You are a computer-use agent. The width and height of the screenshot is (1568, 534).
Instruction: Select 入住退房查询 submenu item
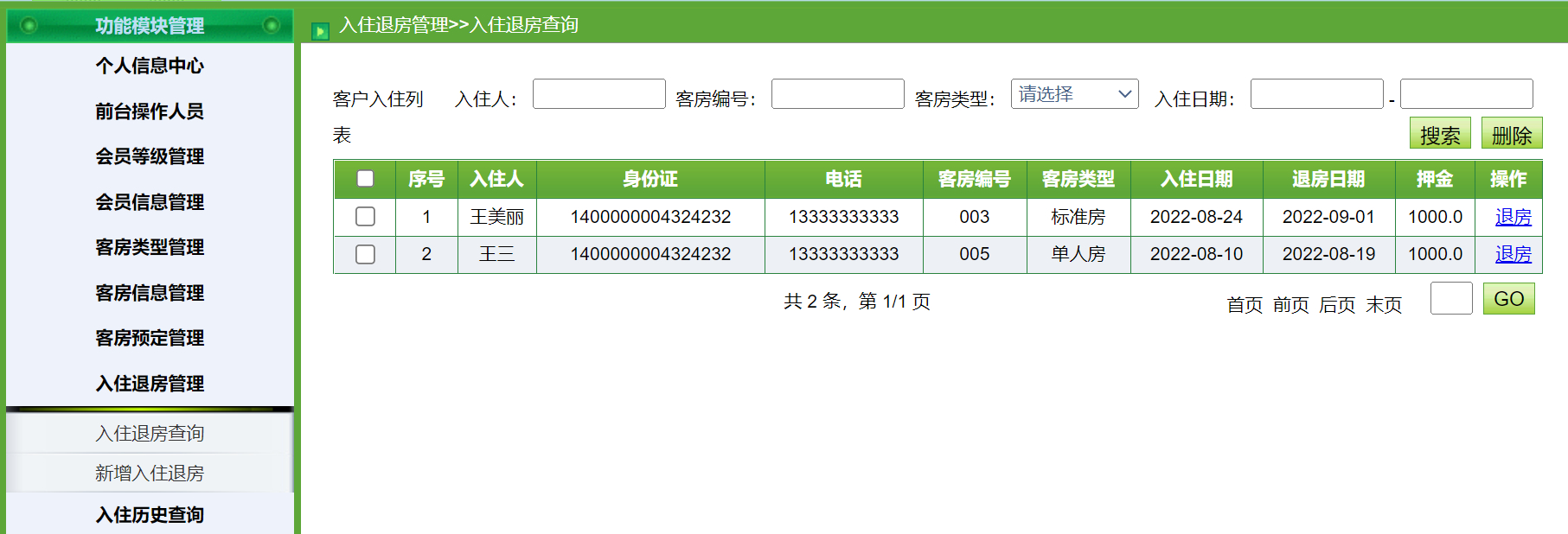(150, 433)
